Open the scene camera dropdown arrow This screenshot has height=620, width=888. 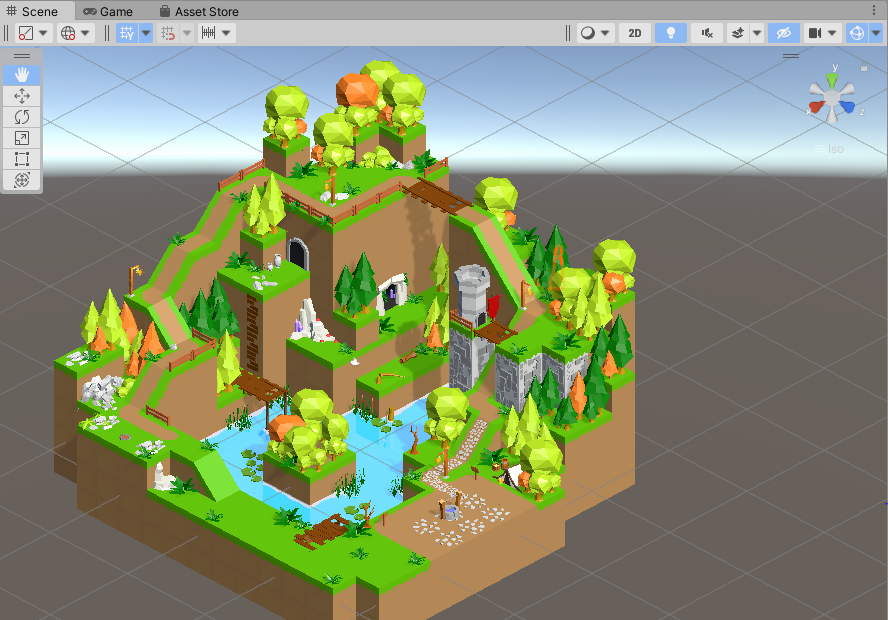point(832,33)
